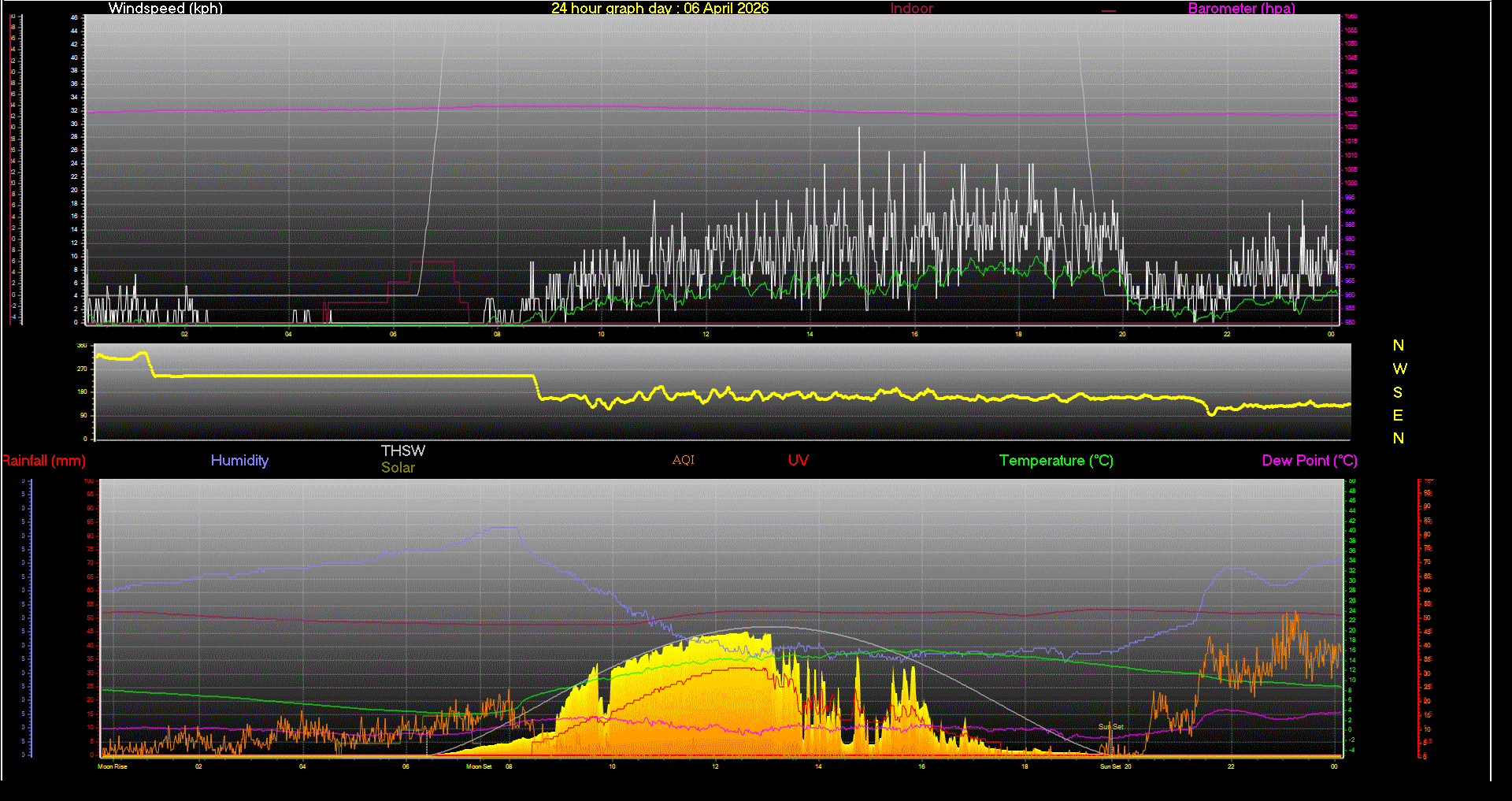Toggle the AQI series
Viewport: 1512px width, 801px height.
pos(683,461)
